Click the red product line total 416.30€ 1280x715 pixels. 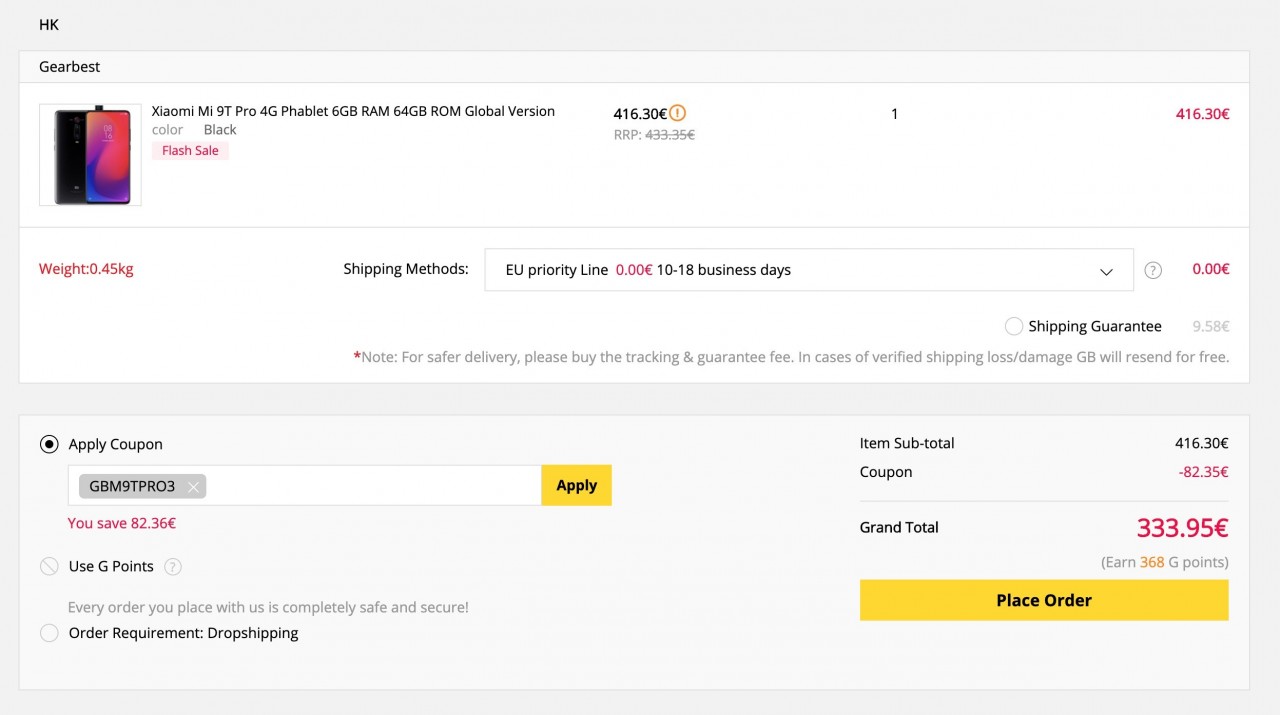point(1202,114)
